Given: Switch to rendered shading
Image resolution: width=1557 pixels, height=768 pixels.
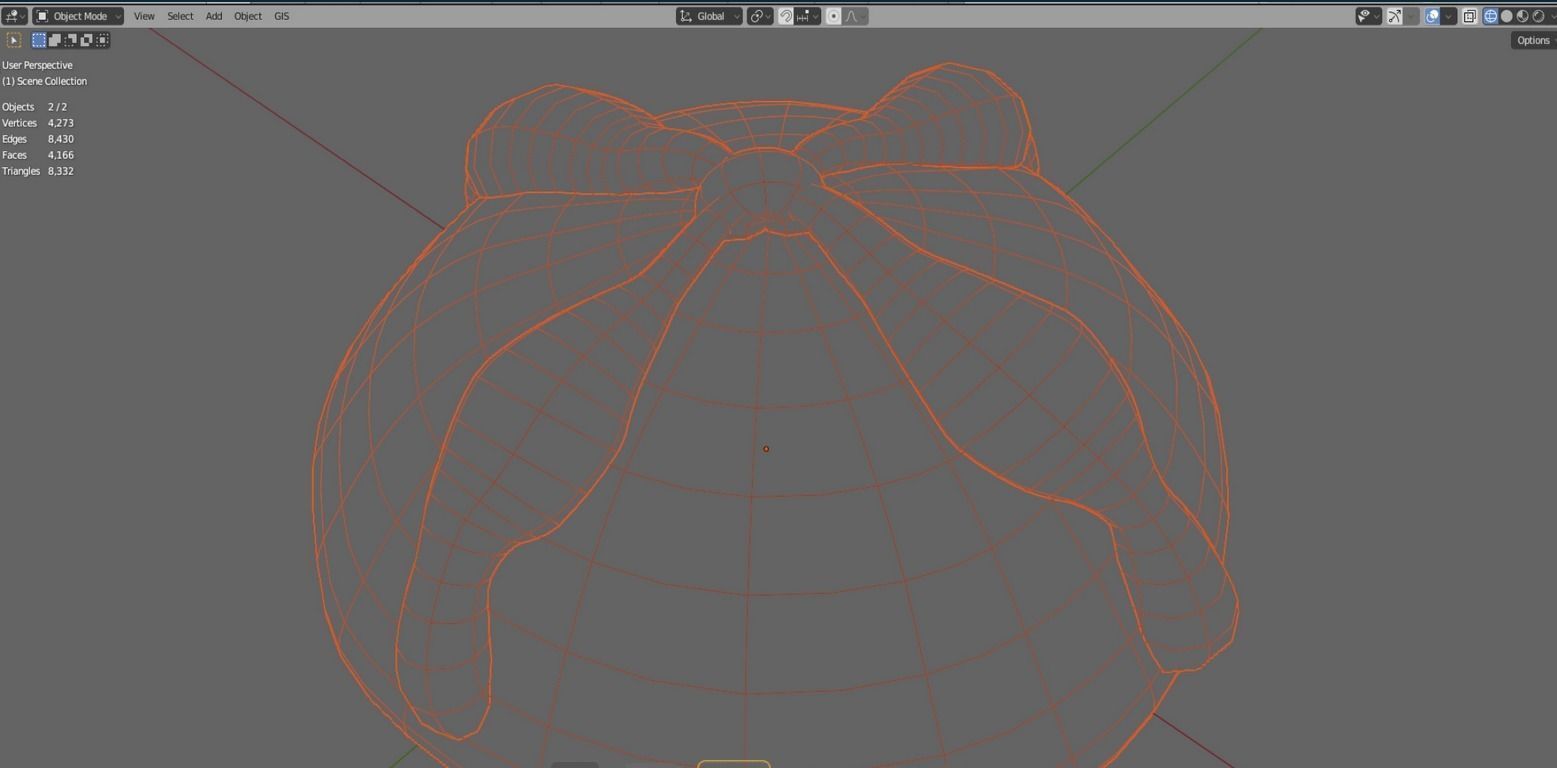Looking at the screenshot, I should tap(1539, 16).
